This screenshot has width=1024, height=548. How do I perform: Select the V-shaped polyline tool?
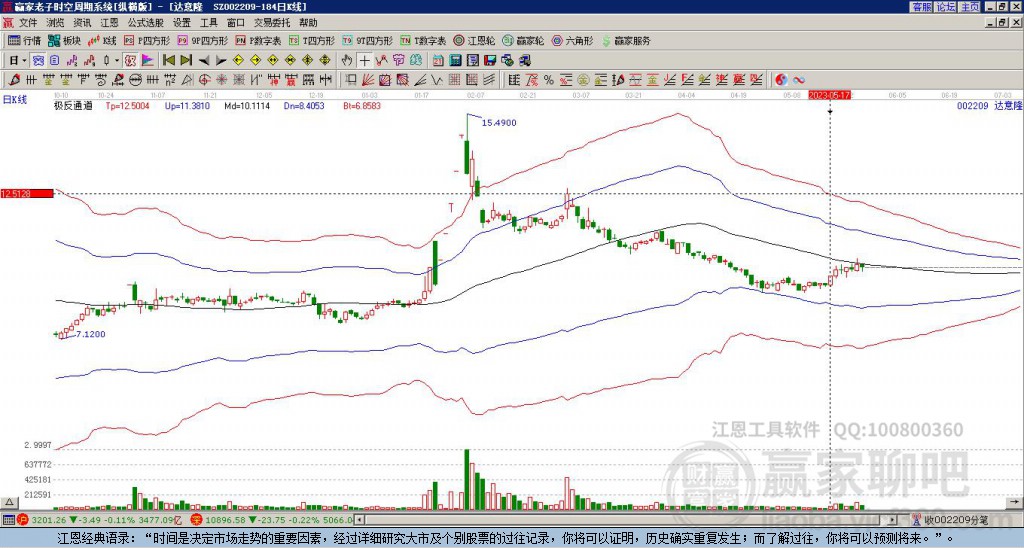pos(436,80)
